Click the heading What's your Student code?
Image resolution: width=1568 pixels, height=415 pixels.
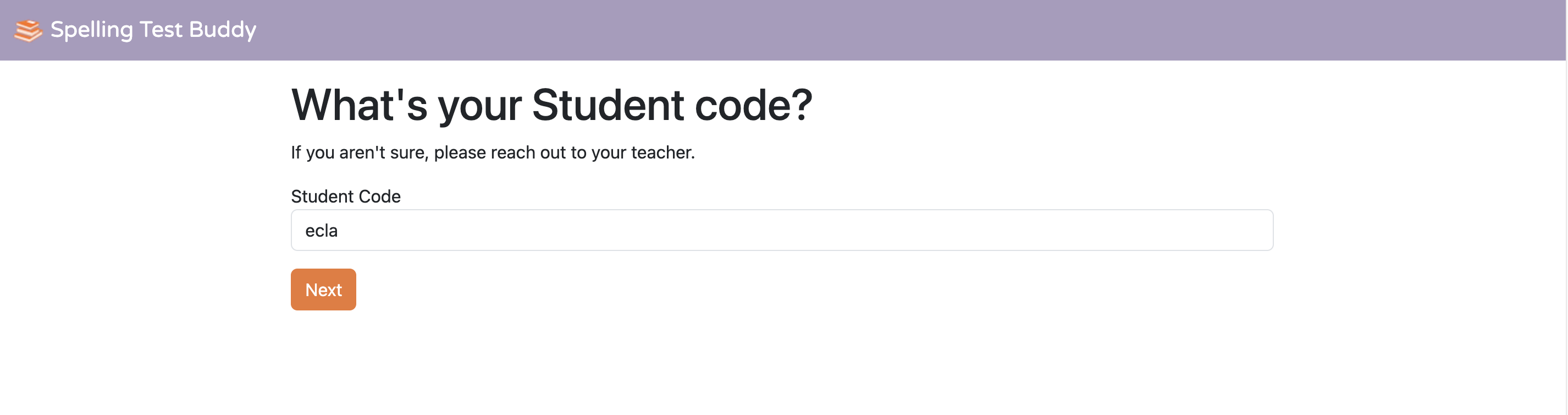(553, 105)
